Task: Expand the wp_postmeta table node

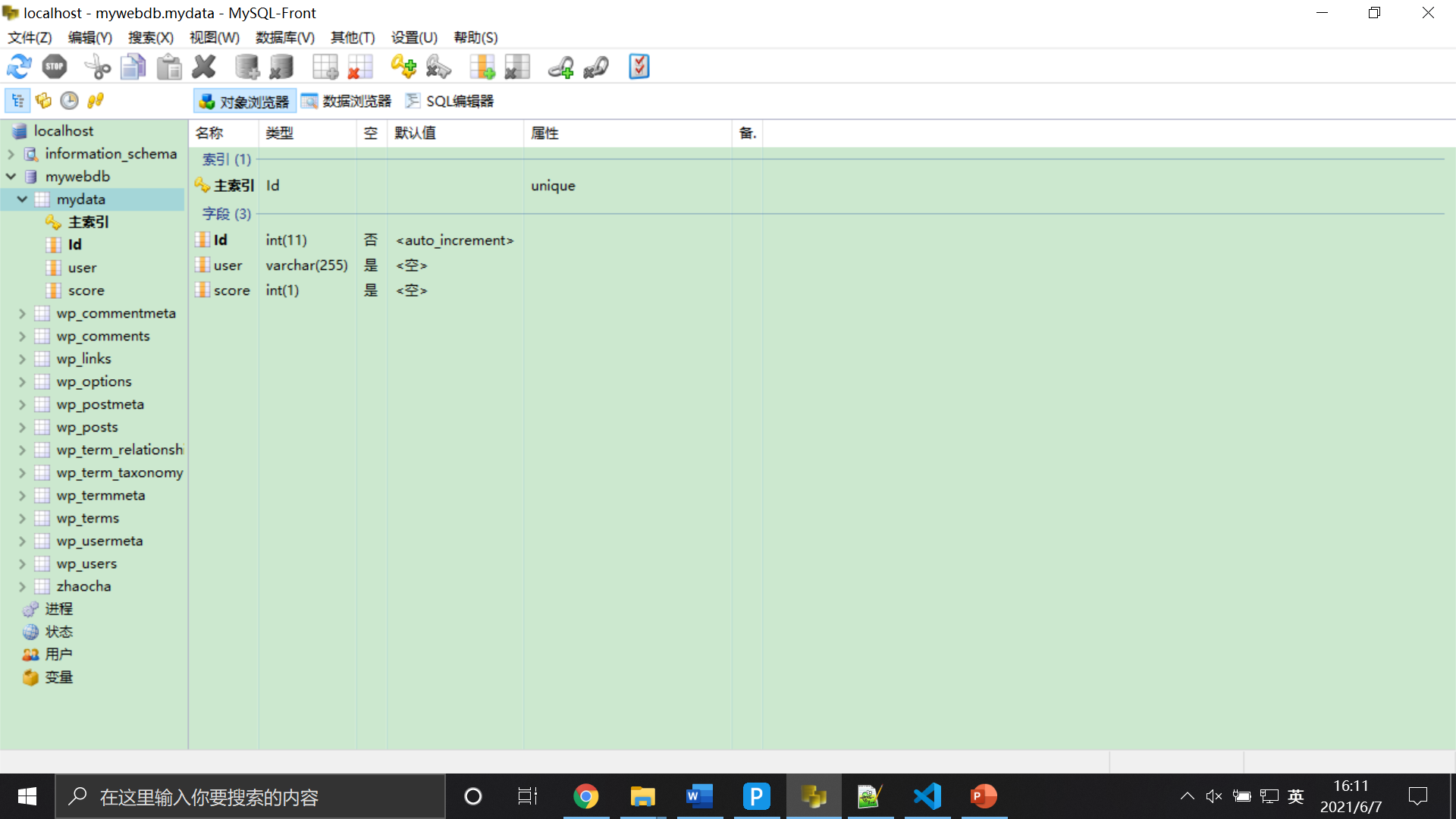Action: click(22, 404)
